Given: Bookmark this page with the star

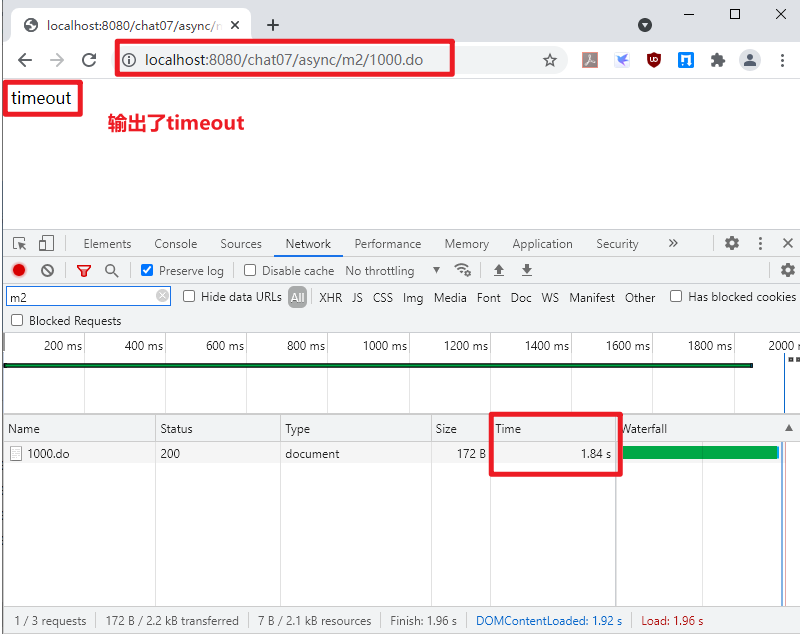Looking at the screenshot, I should click(x=550, y=60).
